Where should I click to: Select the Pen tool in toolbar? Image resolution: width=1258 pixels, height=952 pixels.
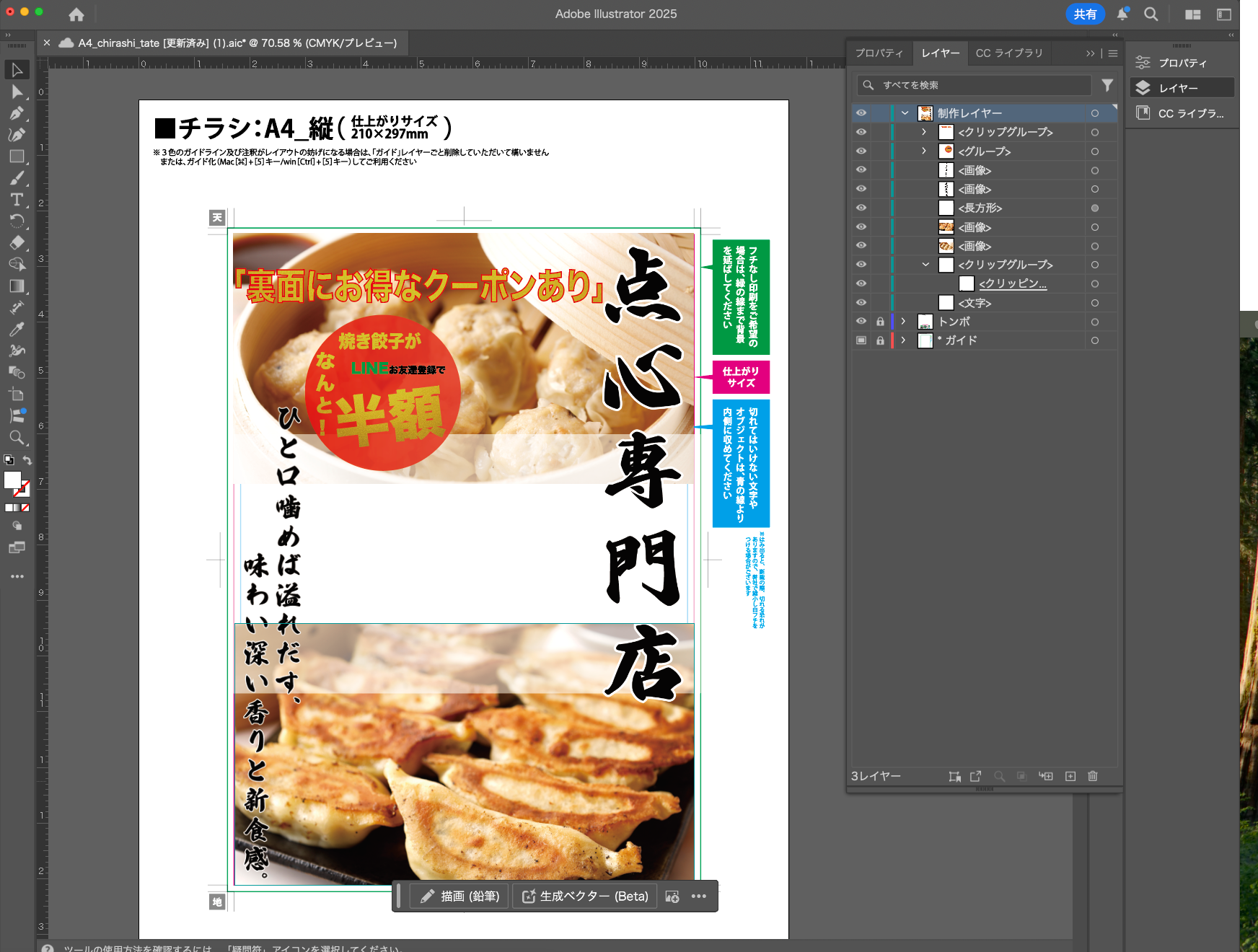[x=17, y=113]
